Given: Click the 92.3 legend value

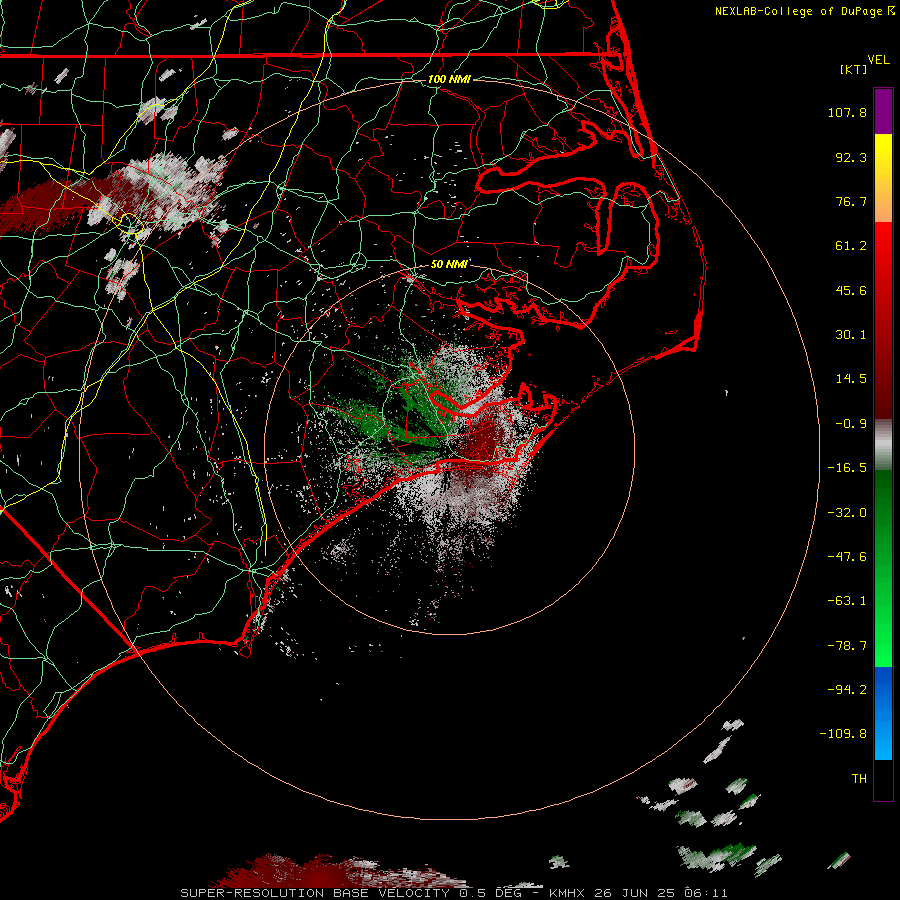Looking at the screenshot, I should pos(851,157).
